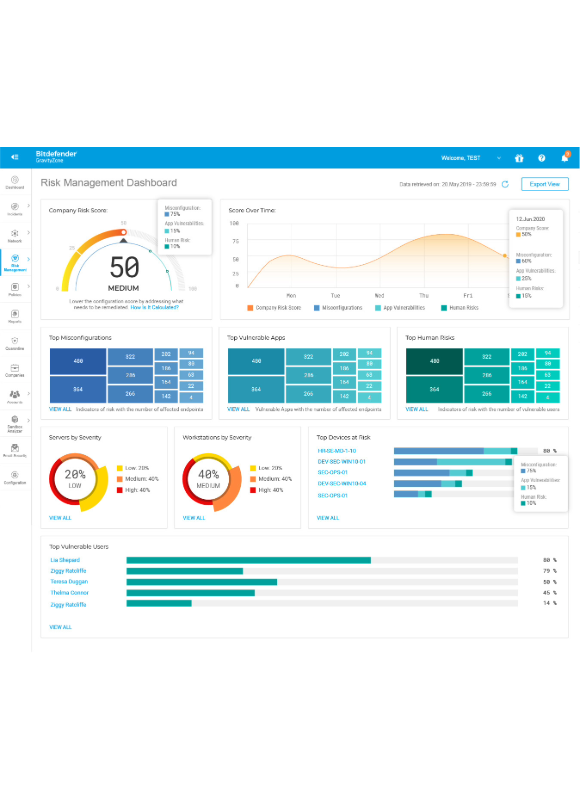This screenshot has width=580, height=800.
Task: Select the Policies sidebar menu item
Action: 14,289
